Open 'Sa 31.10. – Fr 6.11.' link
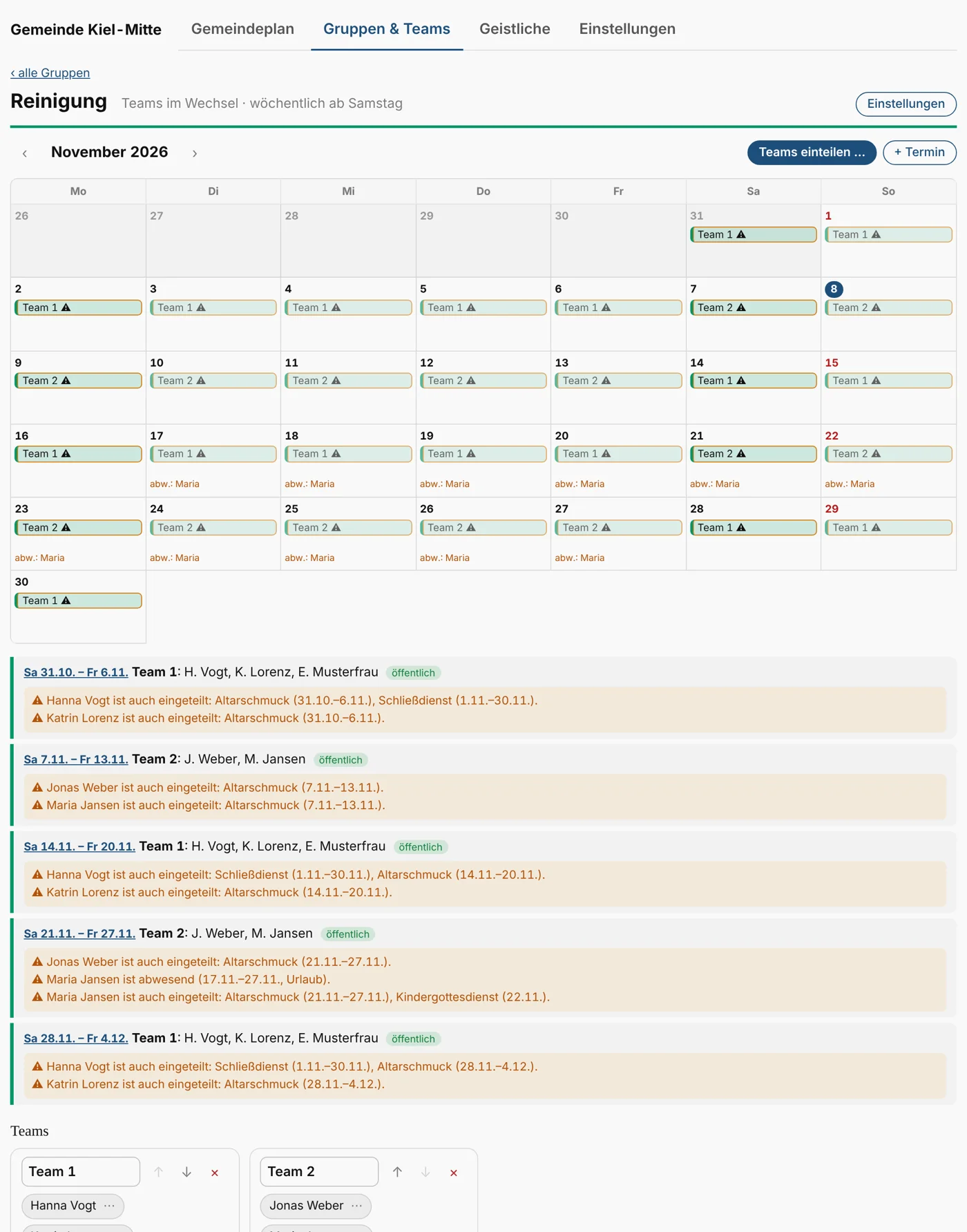The width and height of the screenshot is (967, 1232). coord(76,673)
